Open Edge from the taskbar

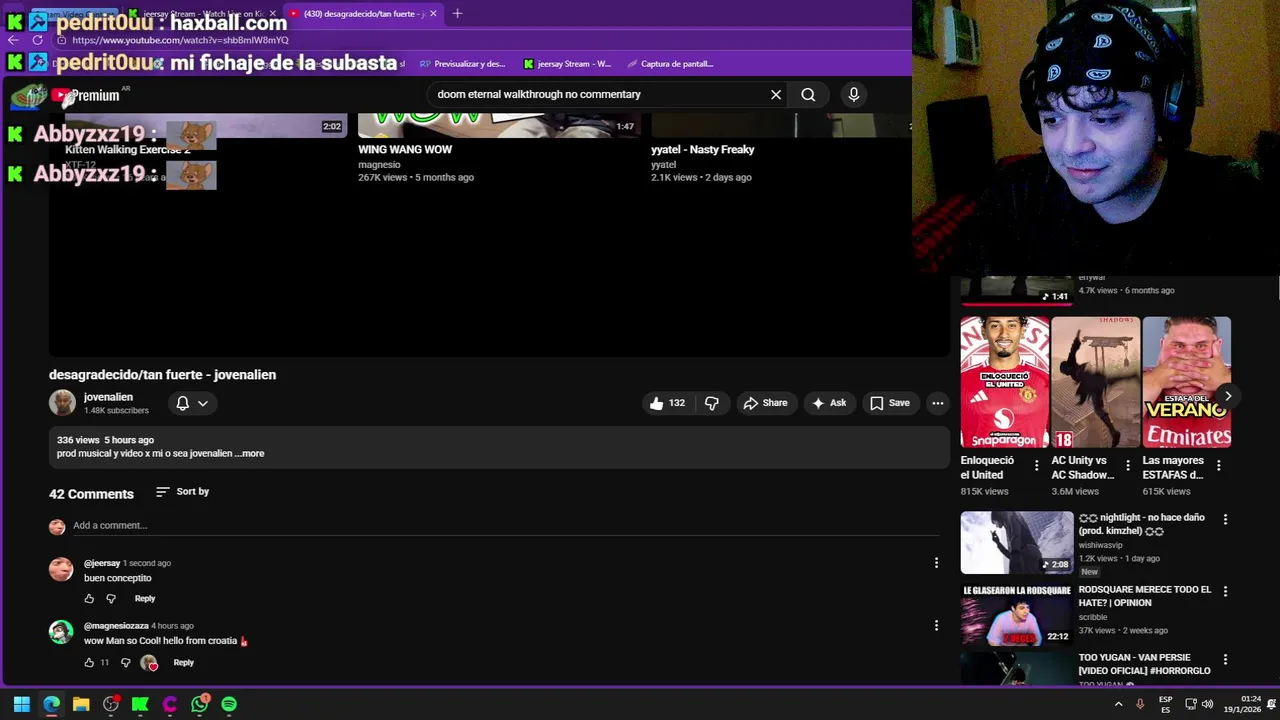[x=51, y=704]
